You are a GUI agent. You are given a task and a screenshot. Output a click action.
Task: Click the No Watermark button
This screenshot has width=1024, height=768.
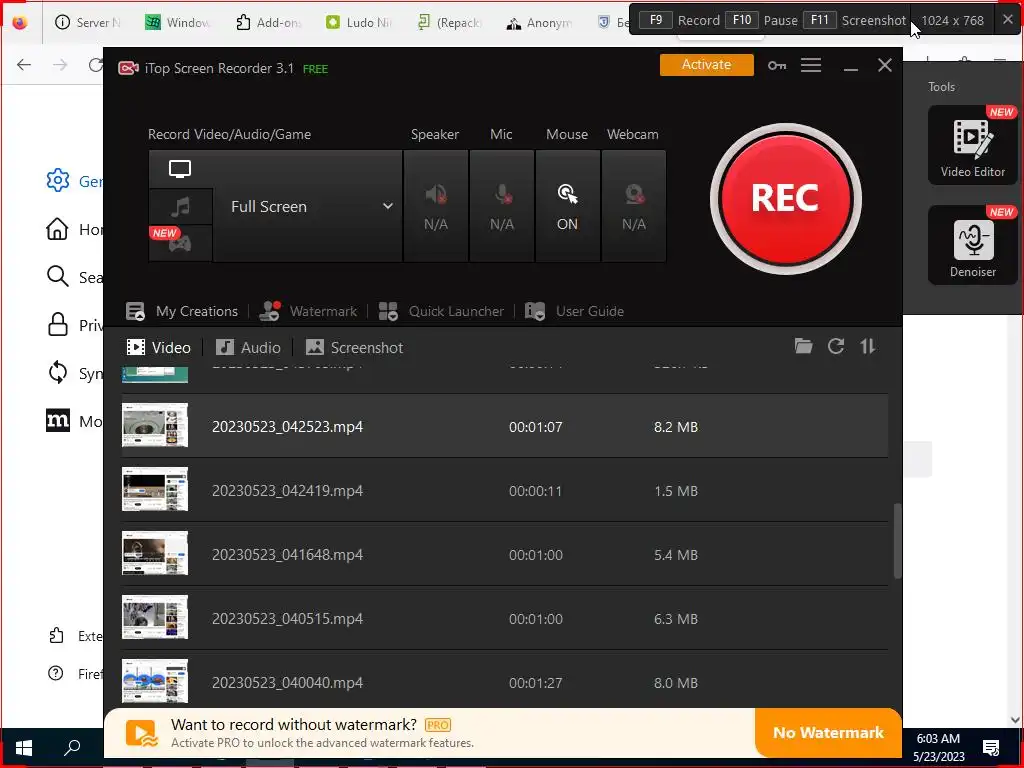(x=828, y=733)
